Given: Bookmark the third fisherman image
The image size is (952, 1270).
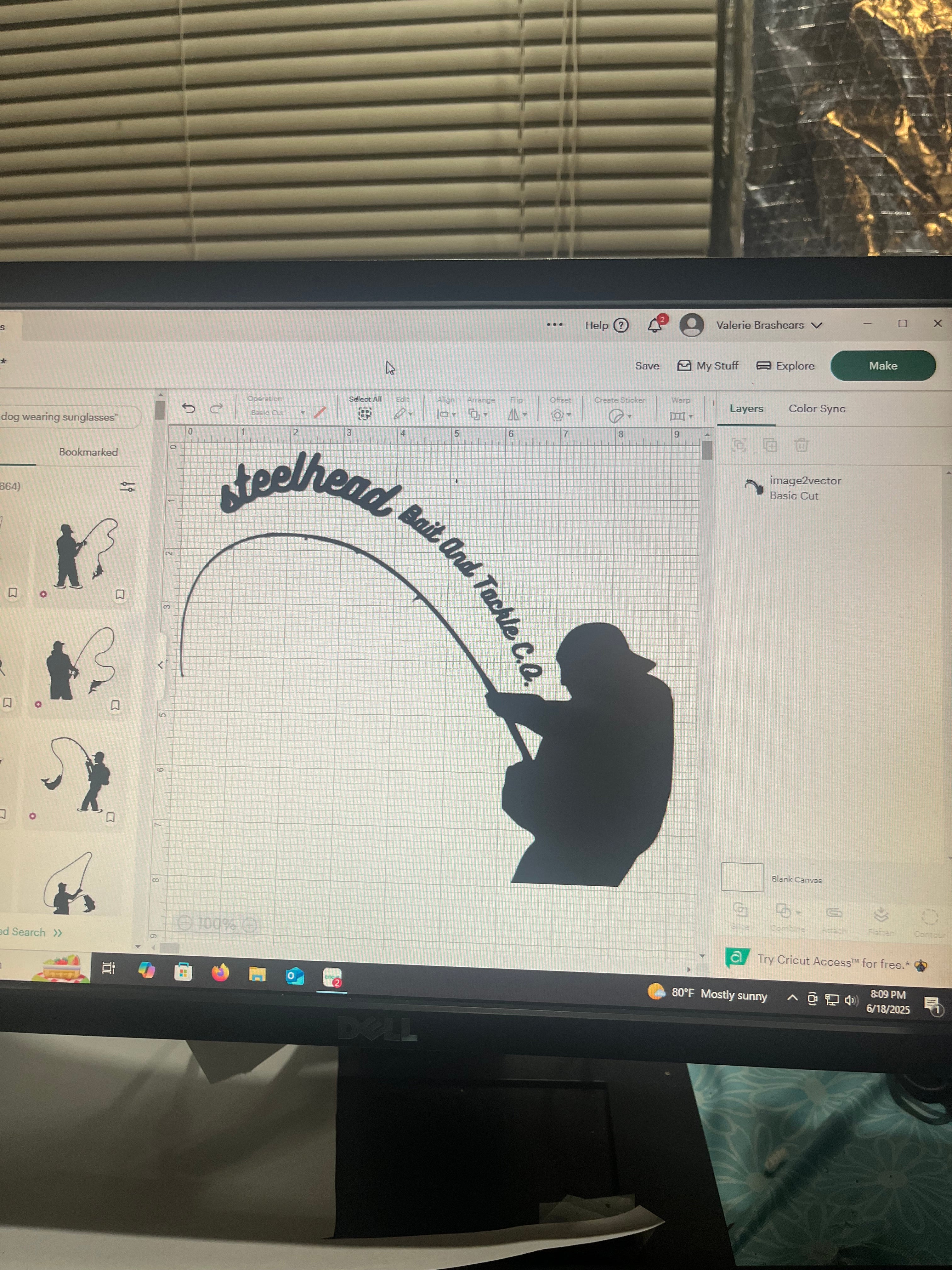Looking at the screenshot, I should [x=111, y=816].
